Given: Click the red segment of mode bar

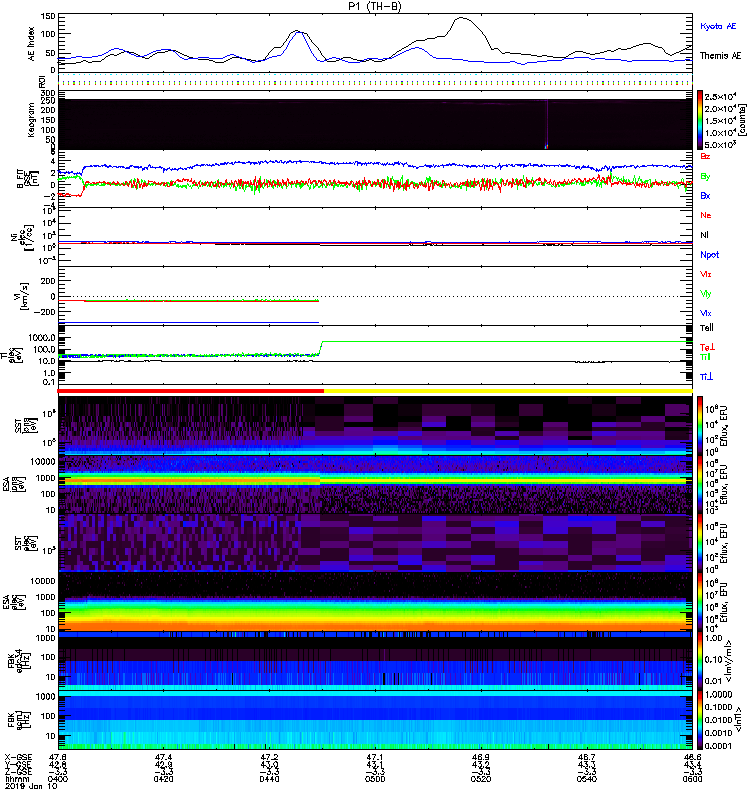Looking at the screenshot, I should click(x=191, y=391).
